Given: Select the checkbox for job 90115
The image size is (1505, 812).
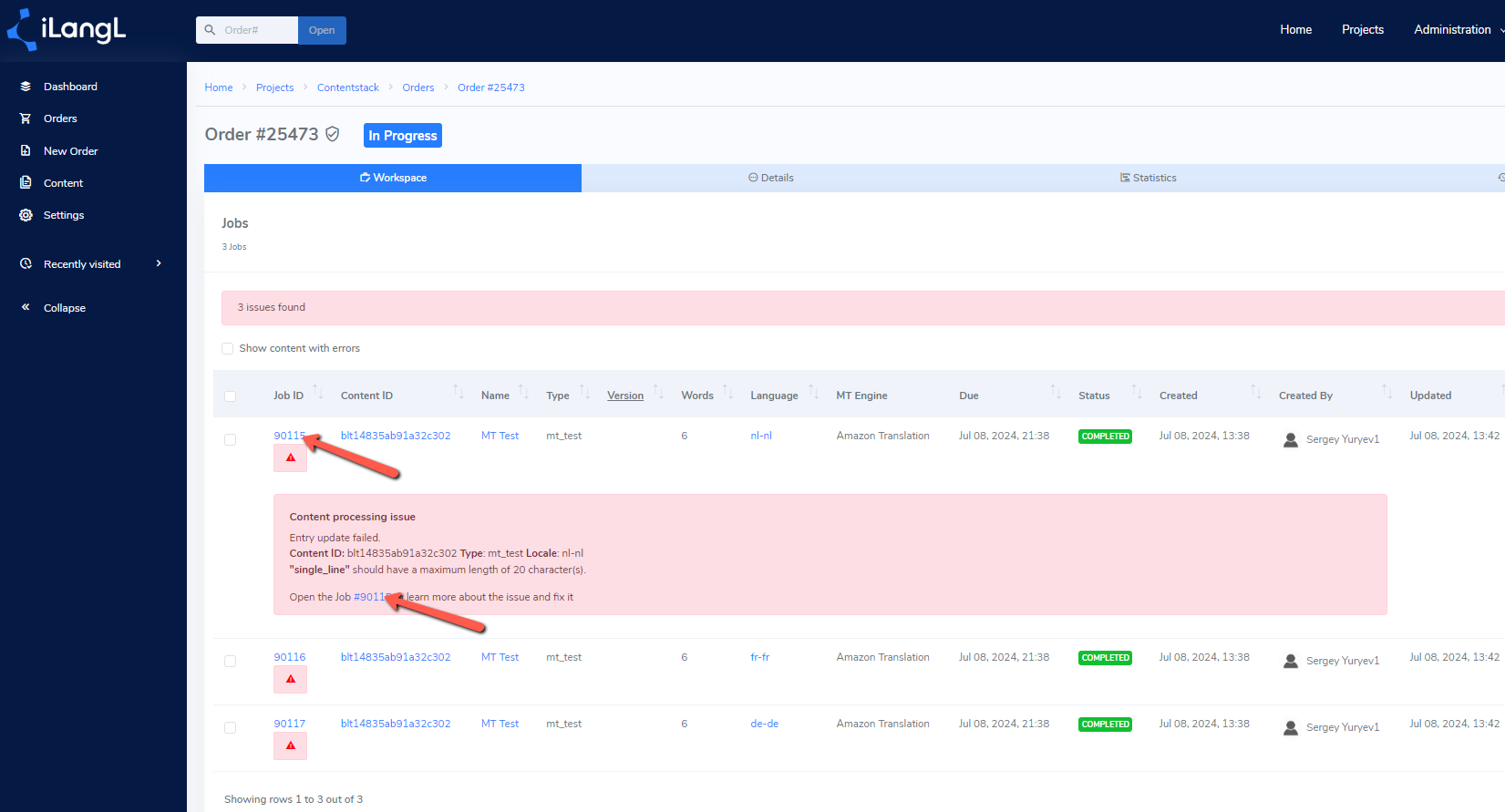Looking at the screenshot, I should [231, 439].
